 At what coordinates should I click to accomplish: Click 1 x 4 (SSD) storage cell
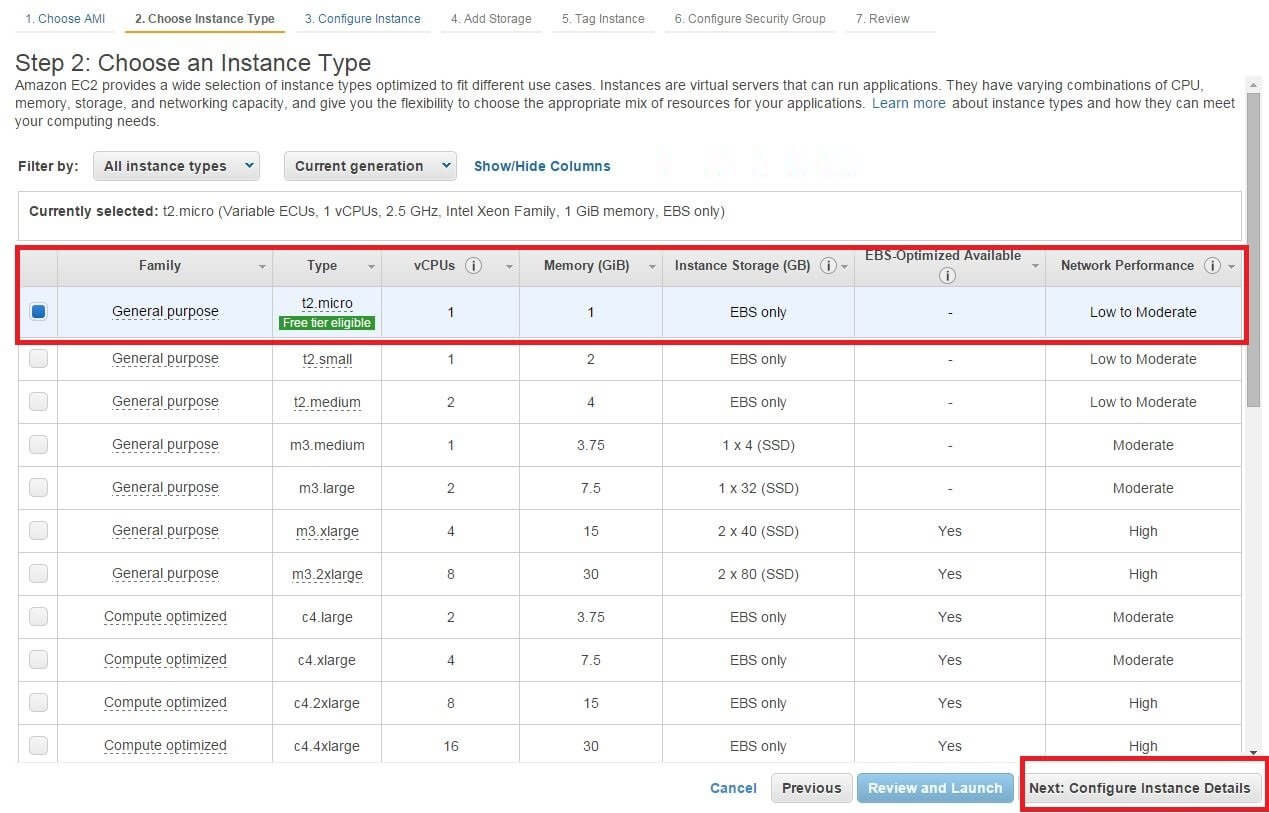[x=758, y=445]
